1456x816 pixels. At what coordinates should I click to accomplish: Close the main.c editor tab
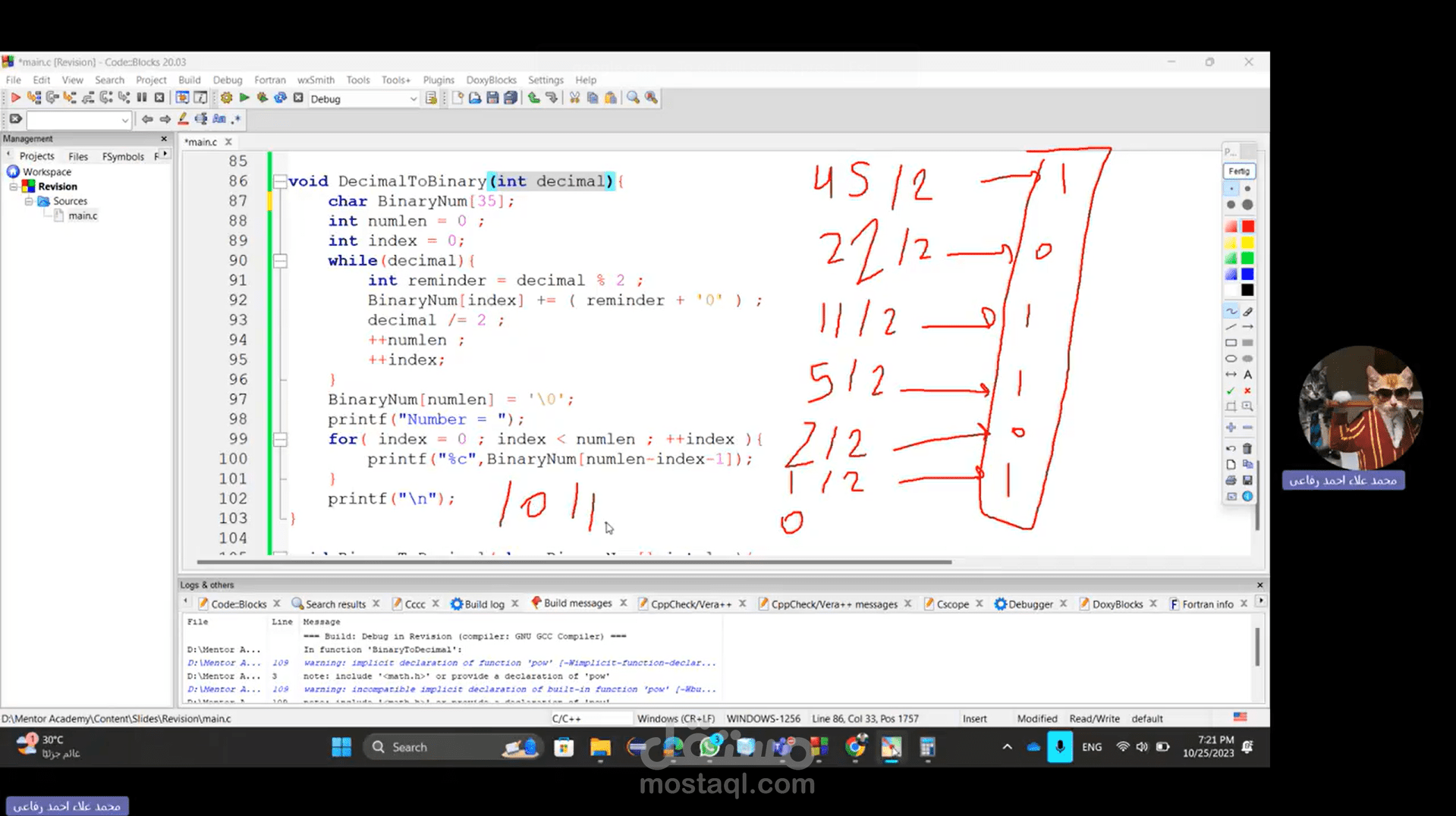(228, 142)
